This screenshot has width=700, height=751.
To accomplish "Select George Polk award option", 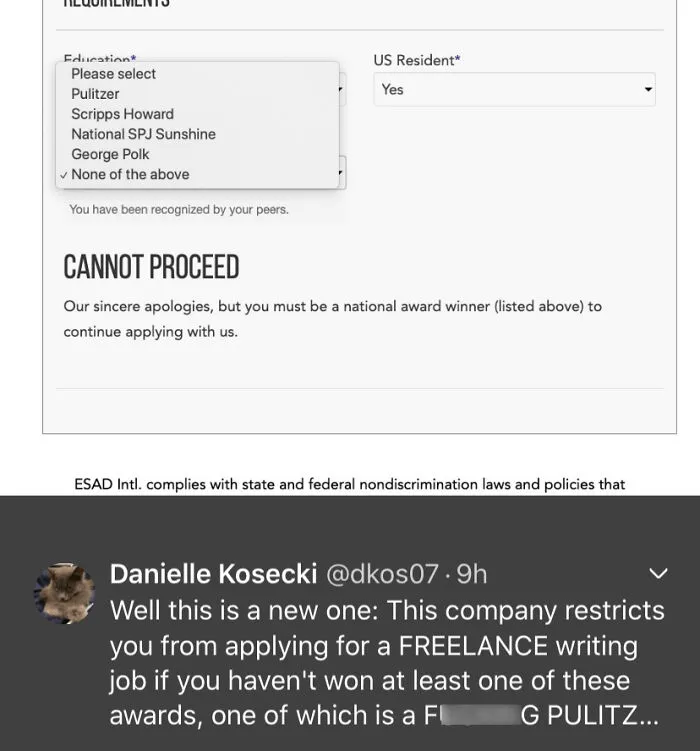I will [197, 154].
